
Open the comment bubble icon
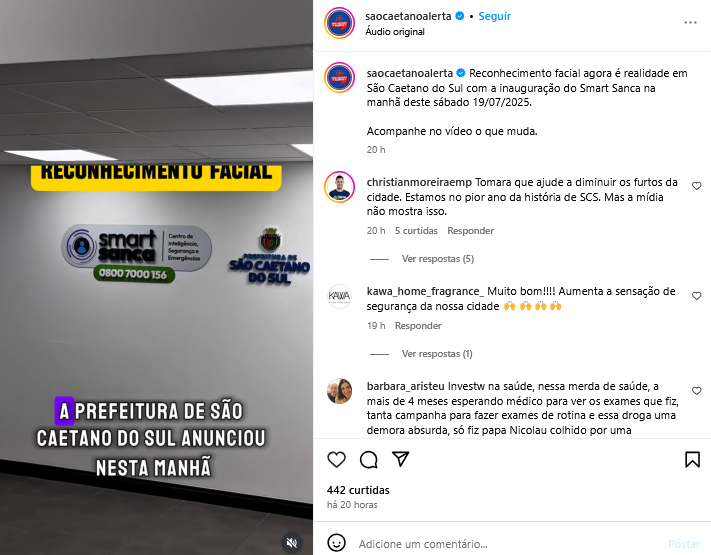(x=369, y=460)
